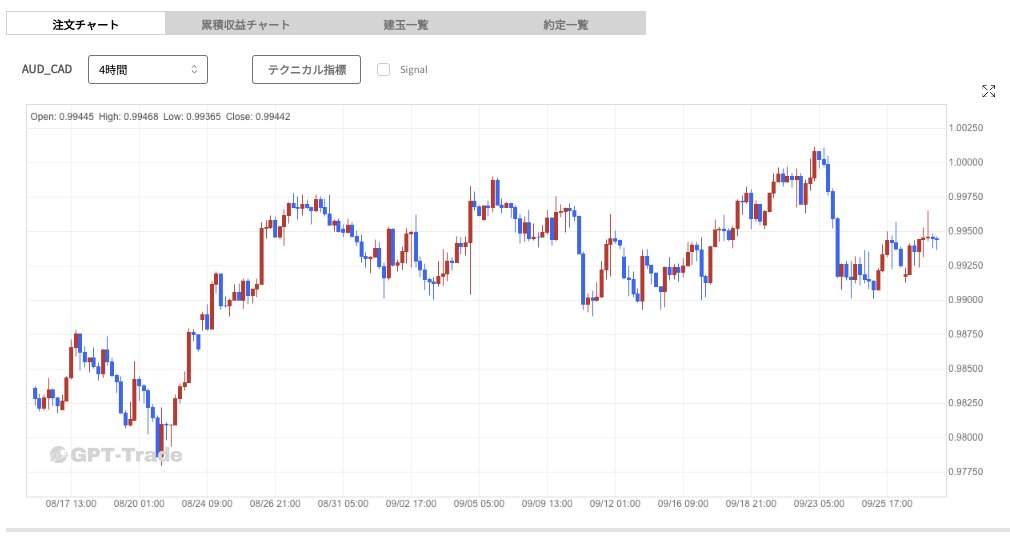Click the 08/31 05:00 time label
Image resolution: width=1010 pixels, height=537 pixels.
[343, 504]
